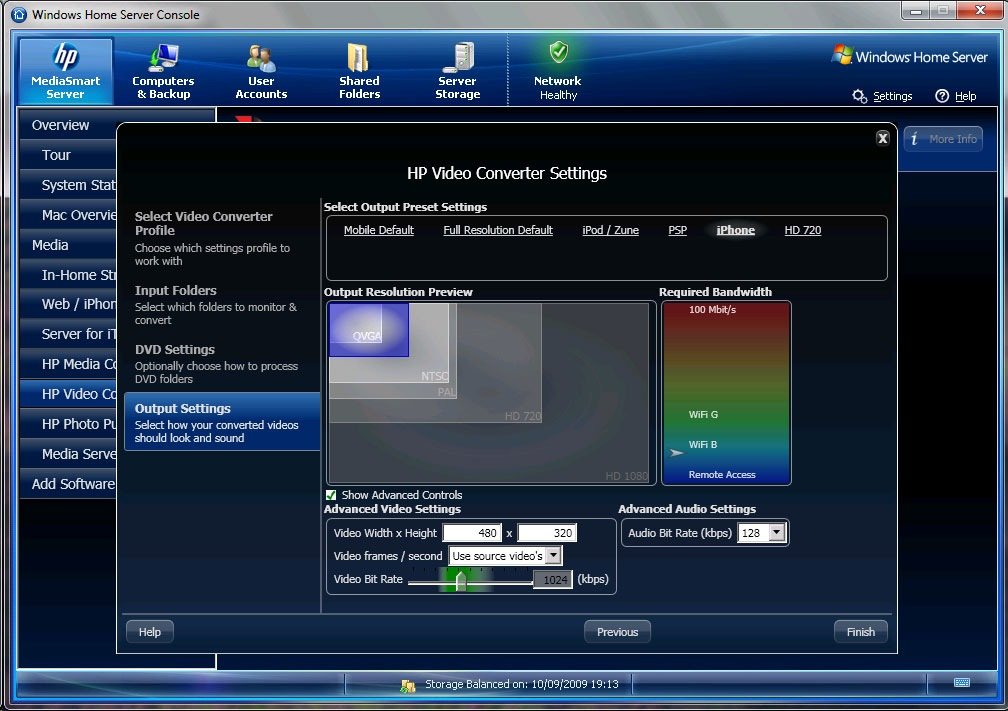Select iPod / Zune preset
Screen dimensions: 1008x711
(x=610, y=230)
